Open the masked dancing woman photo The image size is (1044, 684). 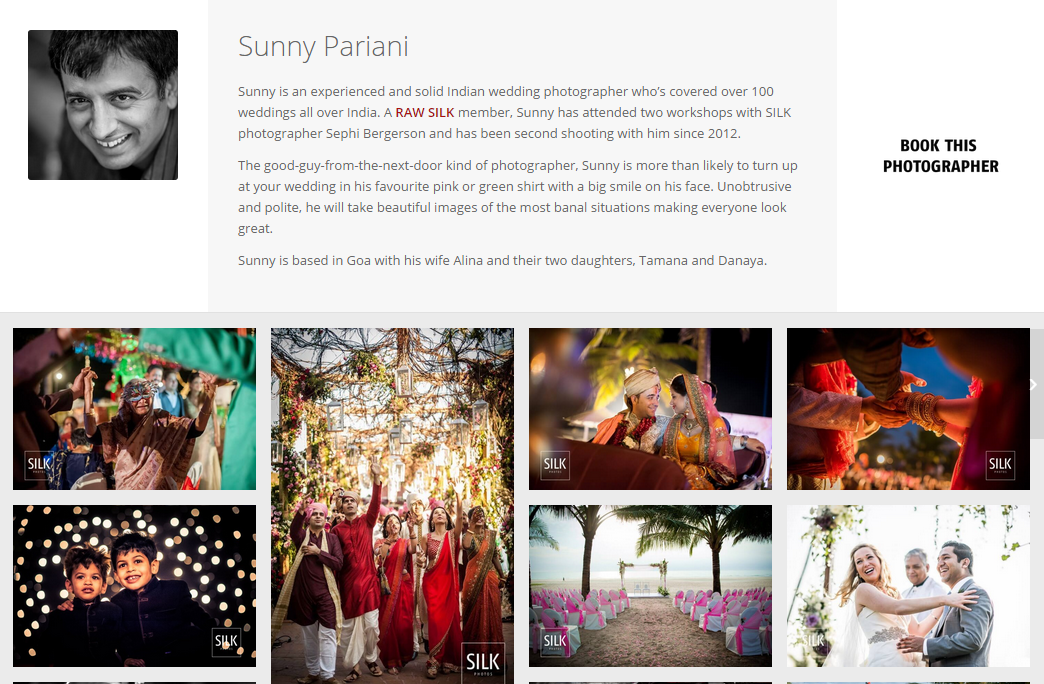(x=134, y=409)
